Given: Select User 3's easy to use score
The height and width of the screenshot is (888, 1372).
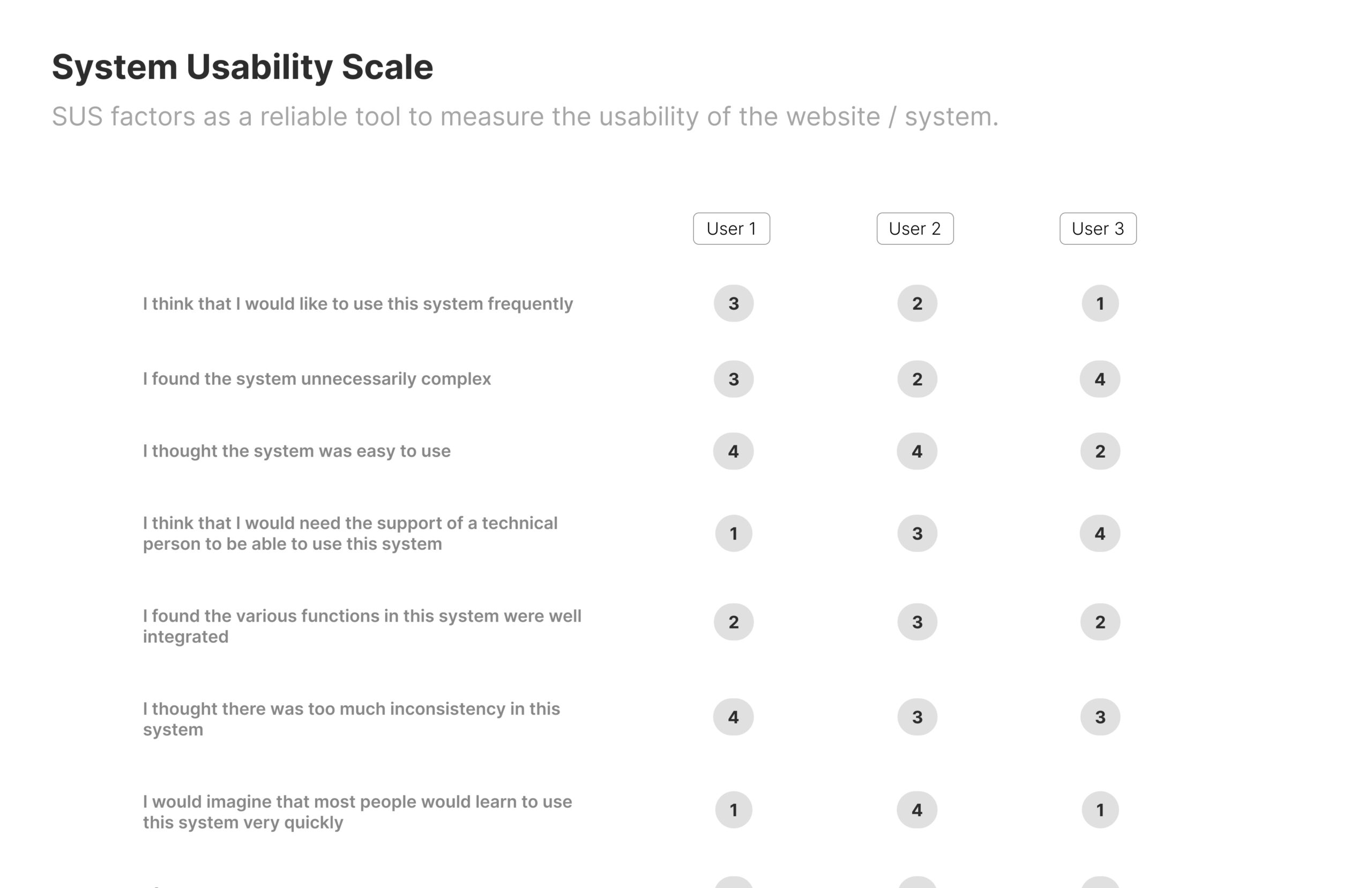Looking at the screenshot, I should pos(1100,451).
